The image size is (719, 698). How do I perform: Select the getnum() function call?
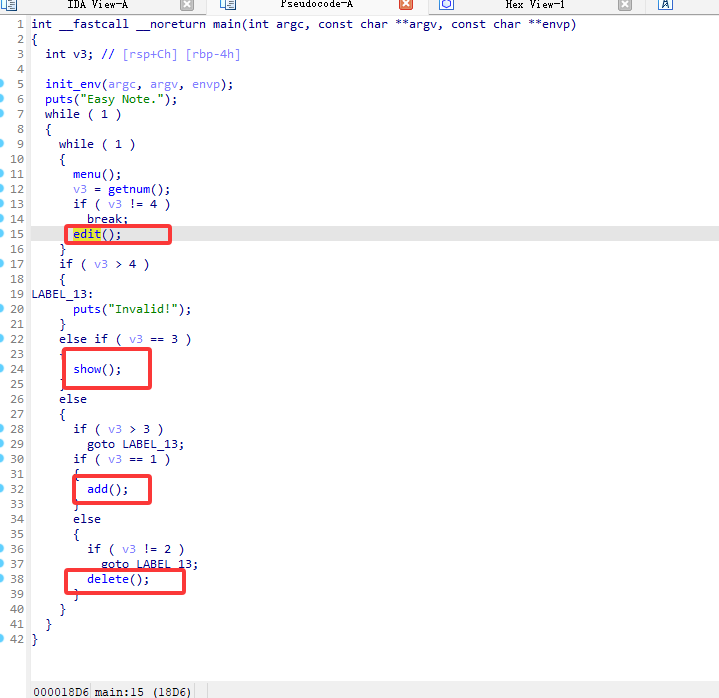coord(129,189)
